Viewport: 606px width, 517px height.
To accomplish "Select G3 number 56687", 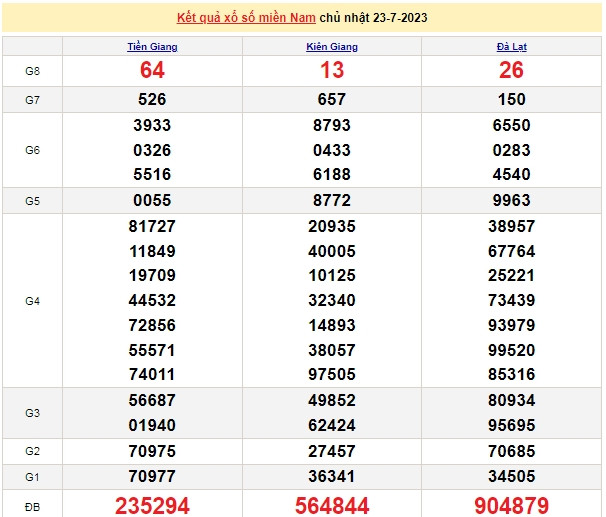I will 152,401.
